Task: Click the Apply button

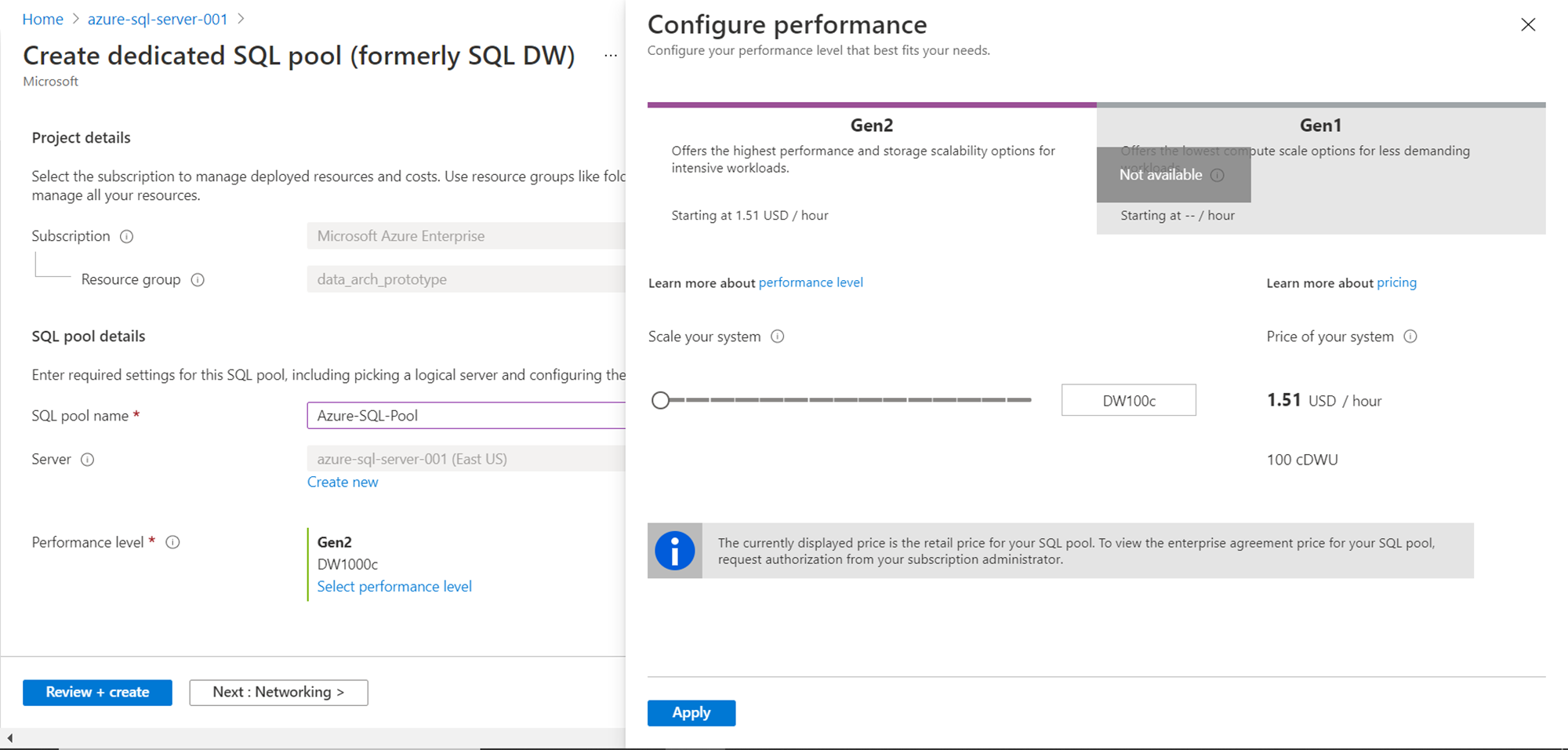Action: click(691, 712)
